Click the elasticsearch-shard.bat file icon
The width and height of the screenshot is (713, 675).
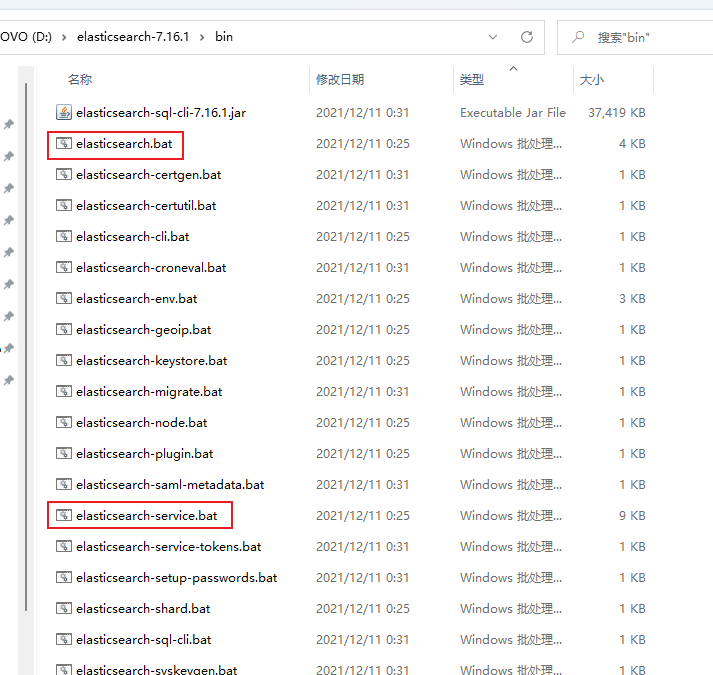pyautogui.click(x=64, y=609)
